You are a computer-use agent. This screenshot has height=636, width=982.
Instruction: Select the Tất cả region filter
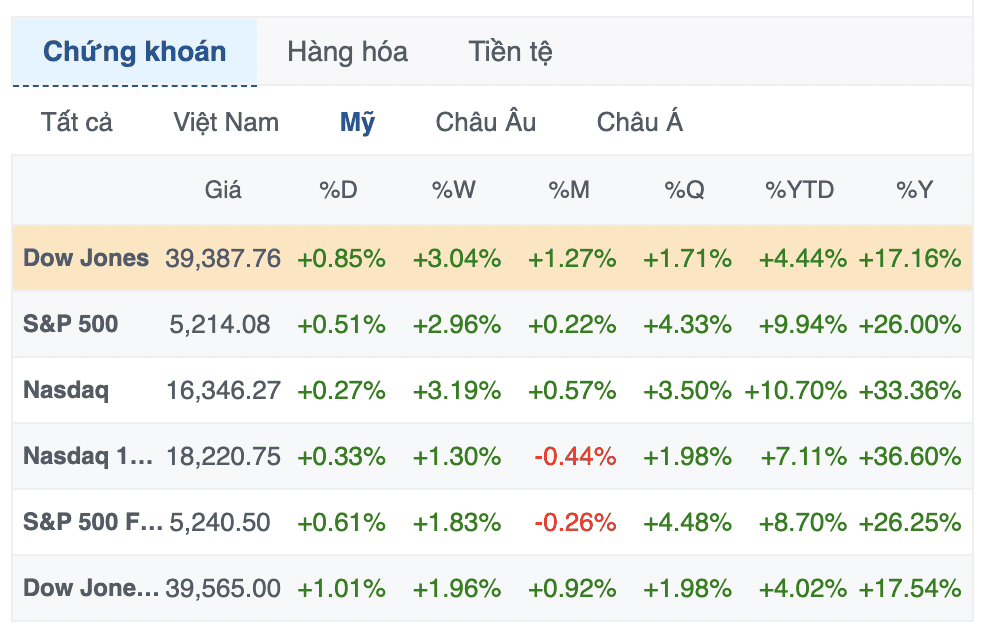77,122
